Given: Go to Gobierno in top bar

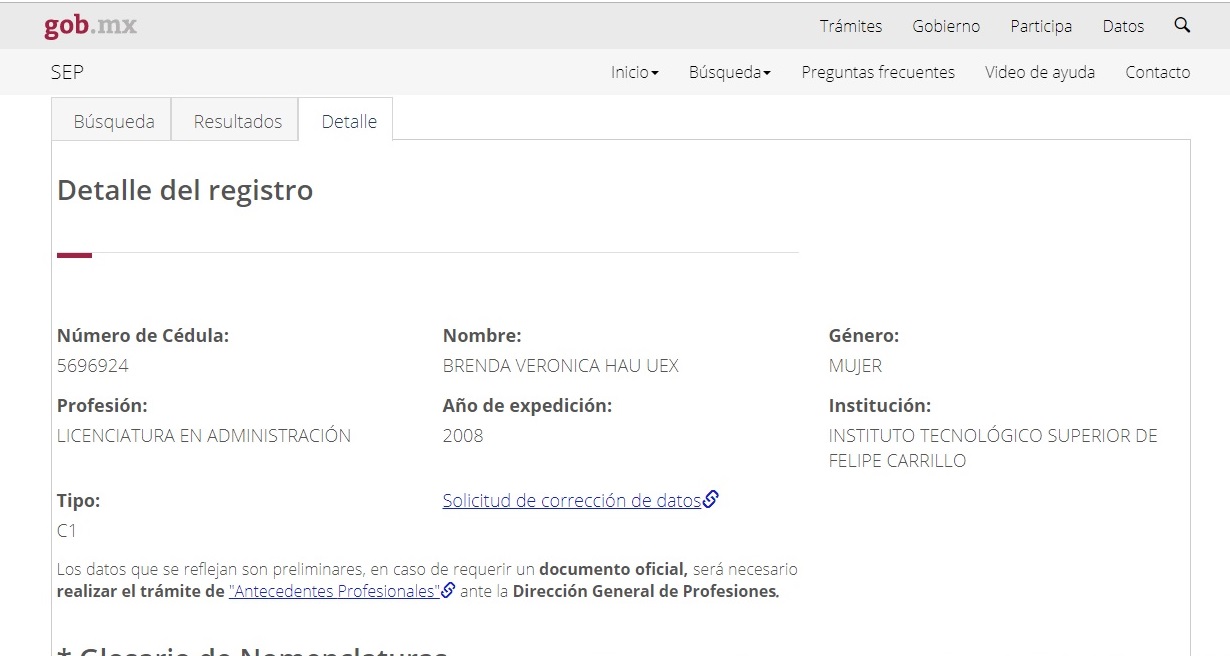Looking at the screenshot, I should click(946, 27).
